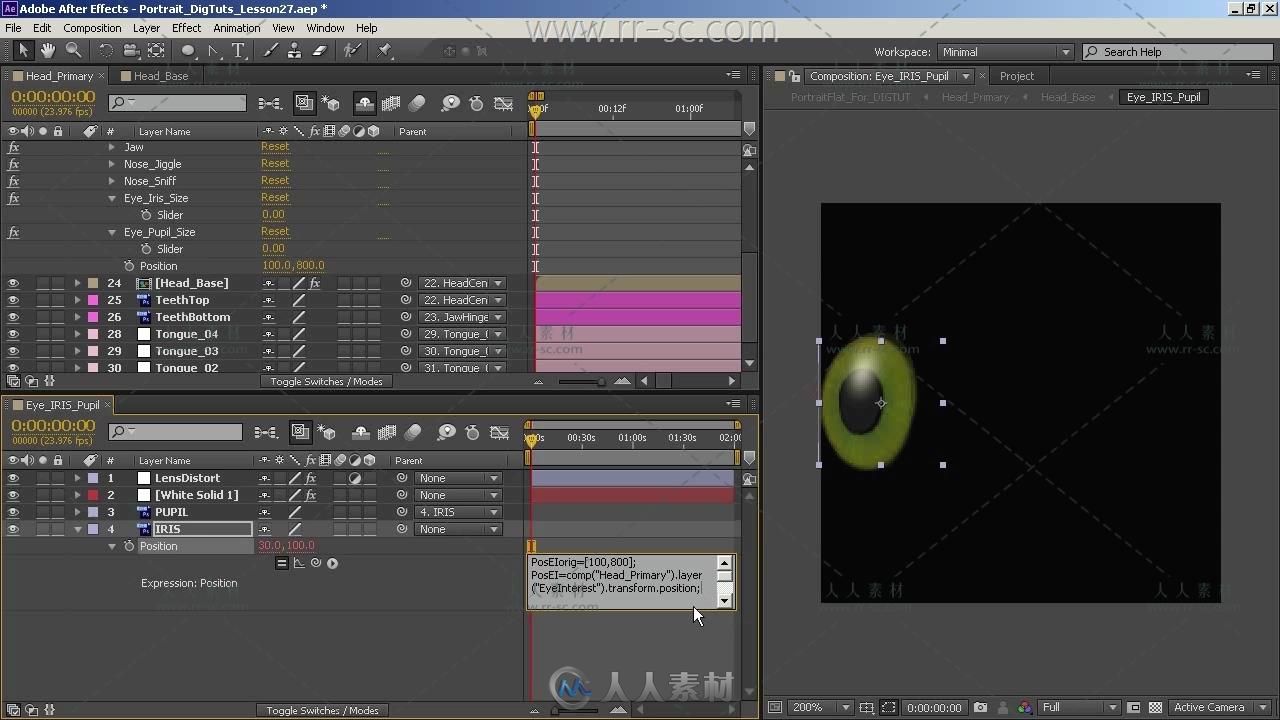
Task: Expand the Jaw effect
Action: (x=112, y=147)
